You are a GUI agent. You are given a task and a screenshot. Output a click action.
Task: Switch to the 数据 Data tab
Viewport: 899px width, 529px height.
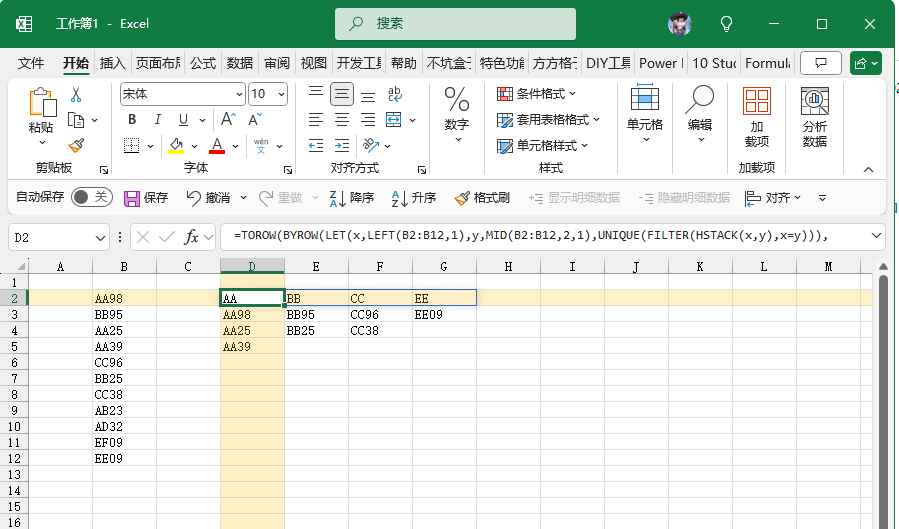point(240,63)
